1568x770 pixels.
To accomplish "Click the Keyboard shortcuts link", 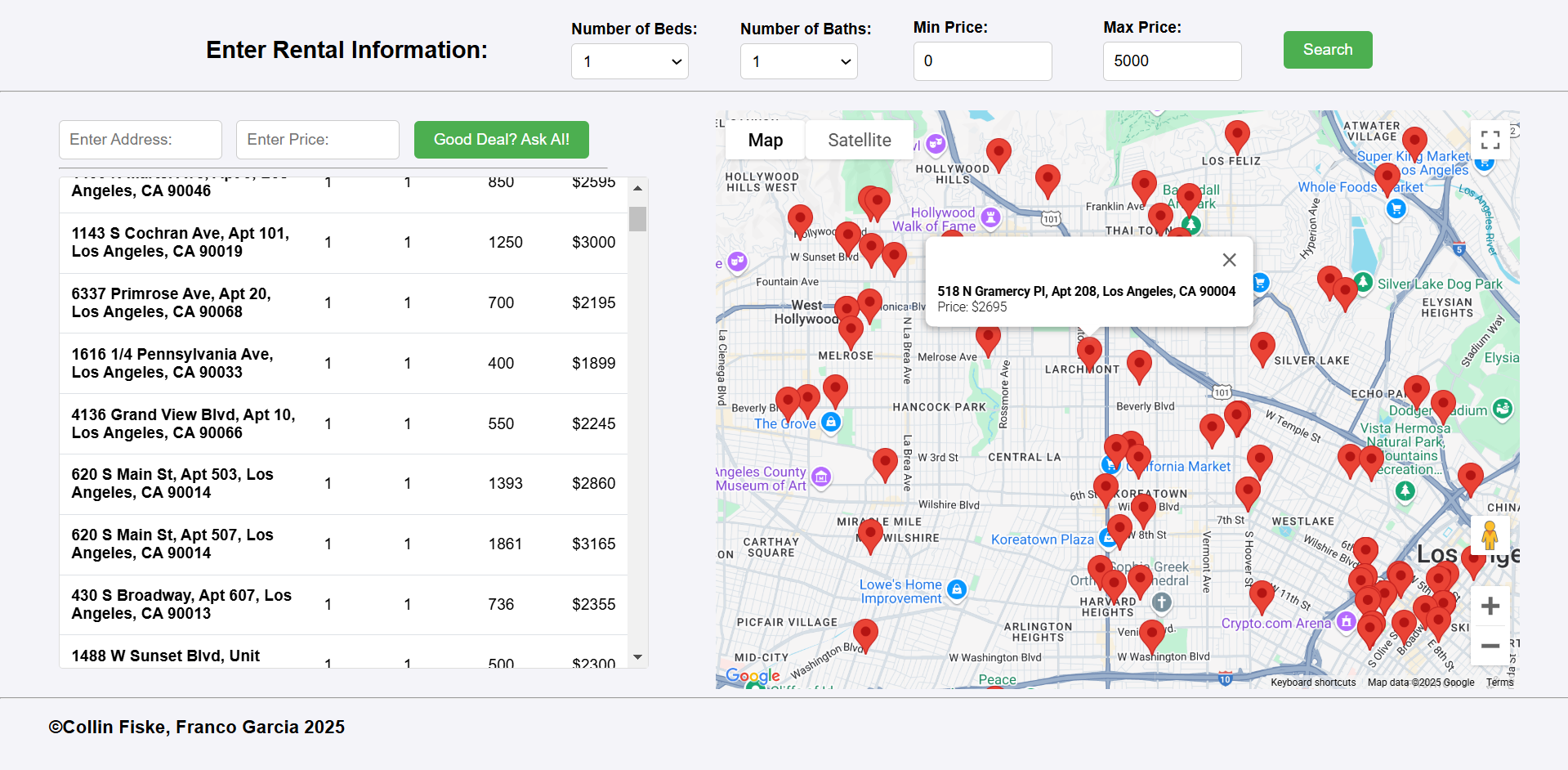I will (x=1312, y=683).
